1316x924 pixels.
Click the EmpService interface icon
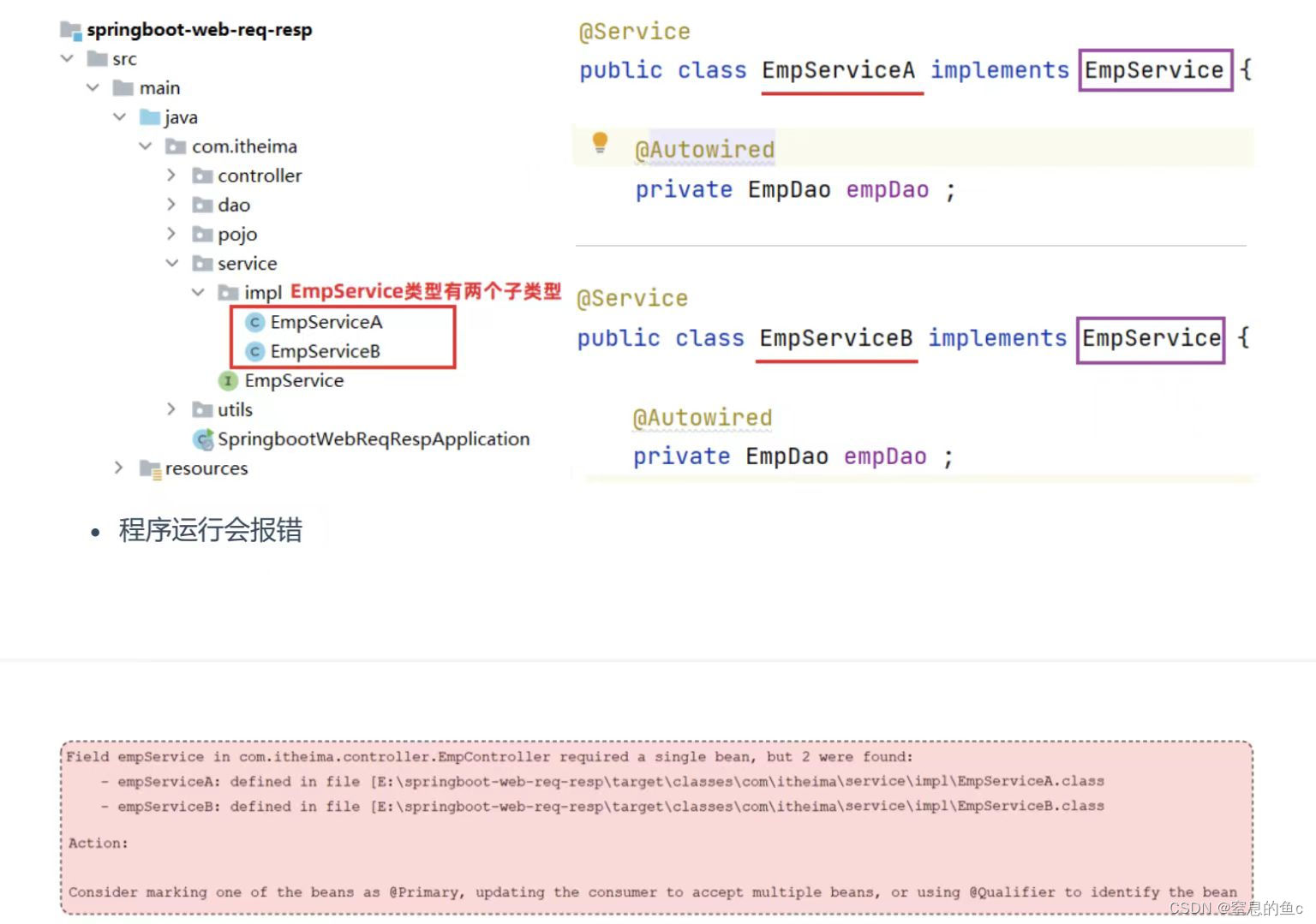[228, 380]
